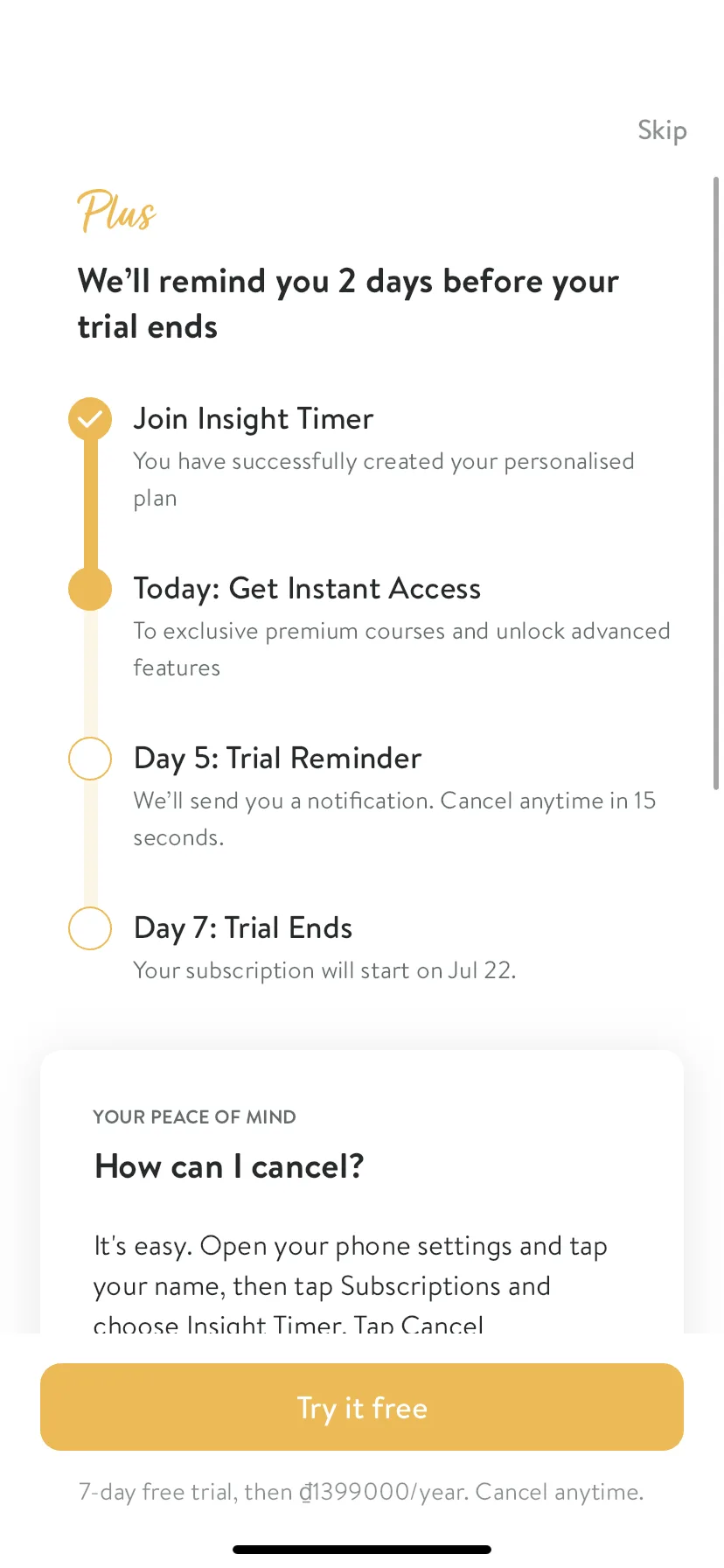The image size is (724, 1568).
Task: Select Day 7: Trial Ends heading
Action: [243, 928]
